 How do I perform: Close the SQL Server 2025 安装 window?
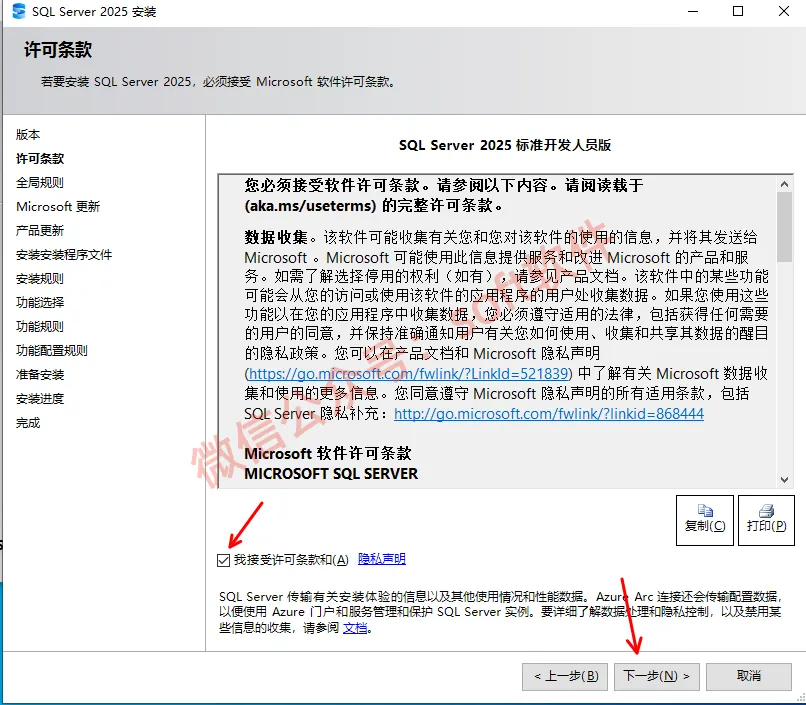[x=783, y=11]
